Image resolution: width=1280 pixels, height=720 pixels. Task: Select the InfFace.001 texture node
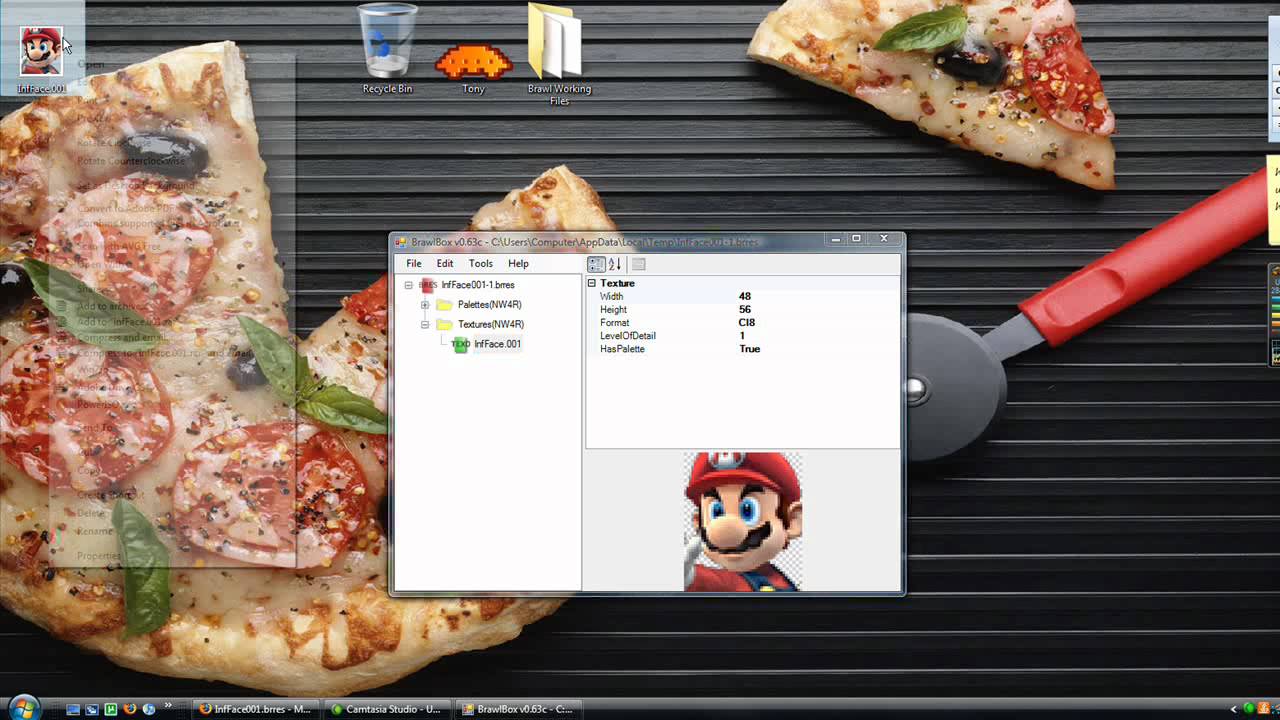pyautogui.click(x=497, y=344)
